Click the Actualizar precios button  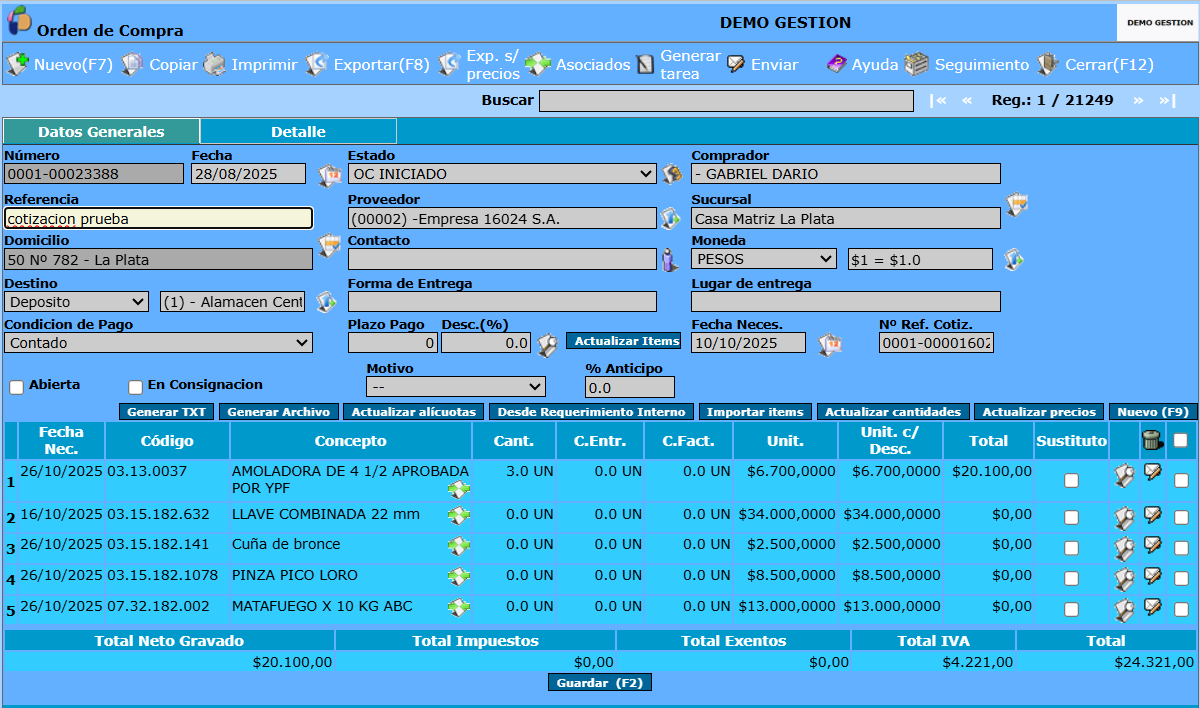pos(1039,412)
